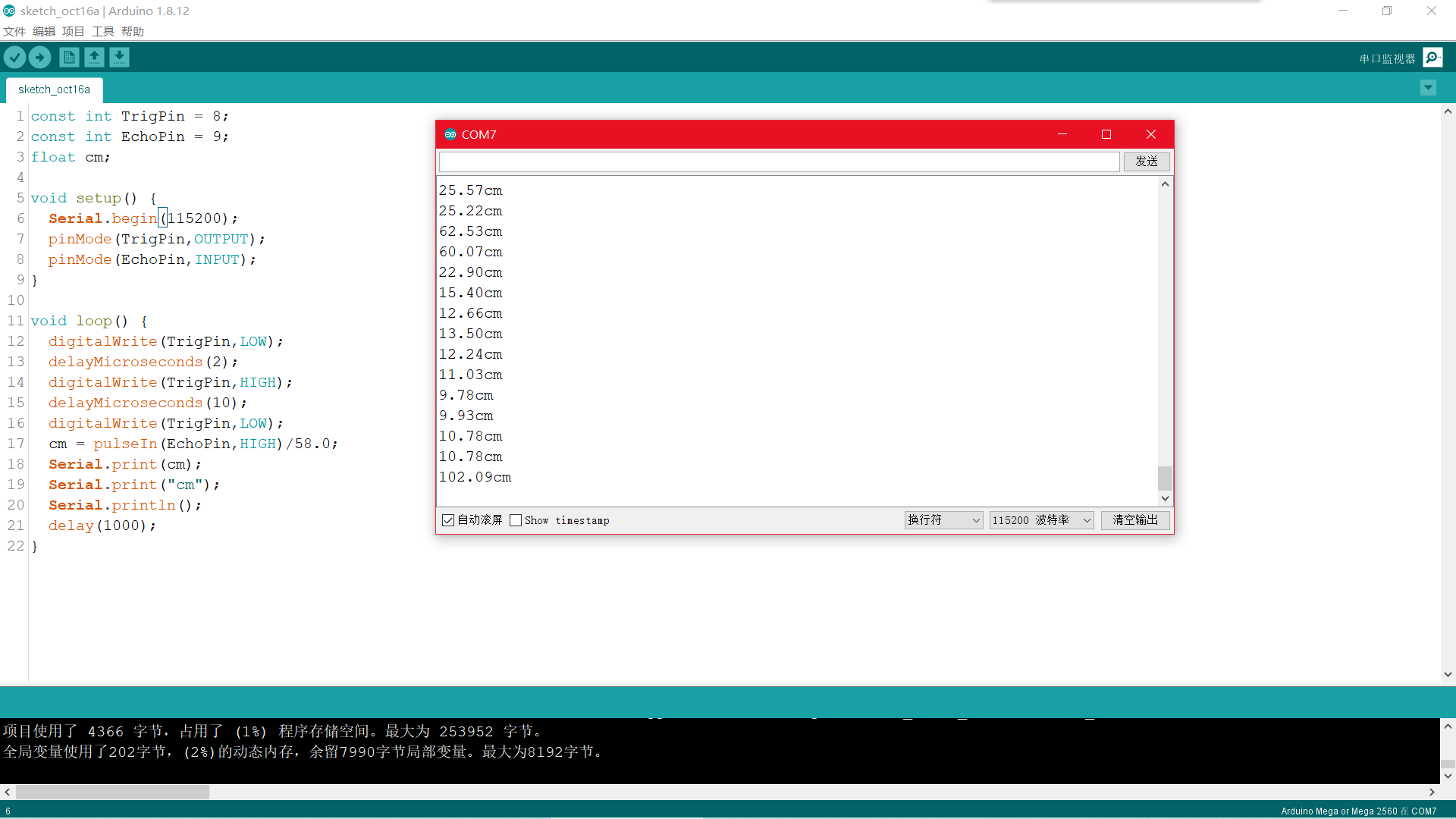Click the serial message input field
Viewport: 1456px width, 819px height.
[x=779, y=162]
